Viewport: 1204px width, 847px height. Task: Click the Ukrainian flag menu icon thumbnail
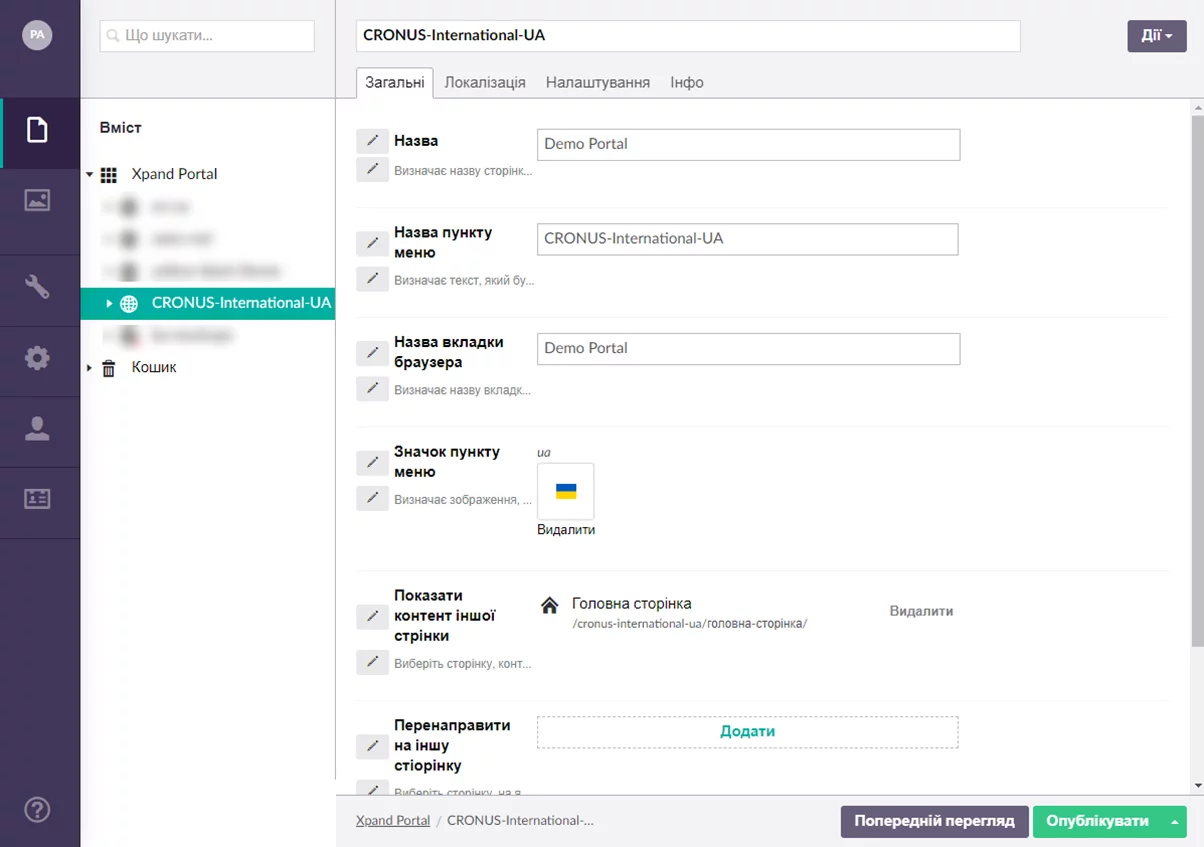pyautogui.click(x=566, y=491)
